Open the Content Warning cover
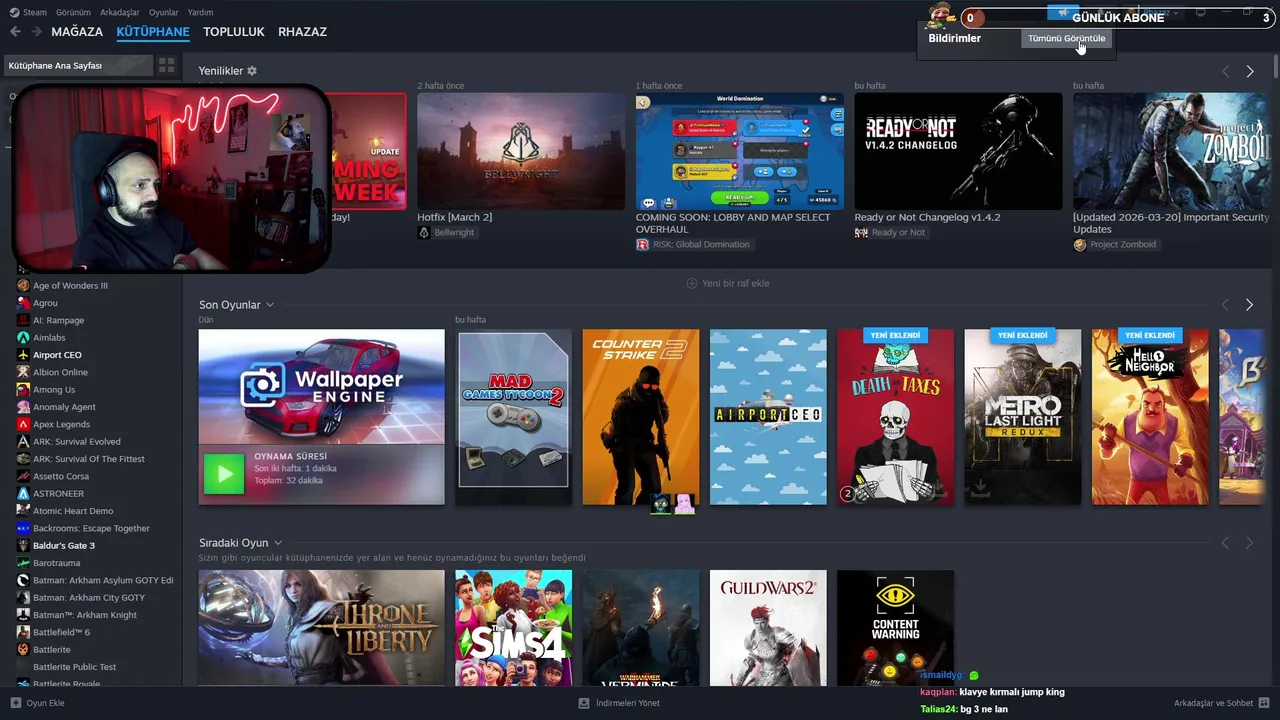The height and width of the screenshot is (720, 1280). tap(895, 628)
